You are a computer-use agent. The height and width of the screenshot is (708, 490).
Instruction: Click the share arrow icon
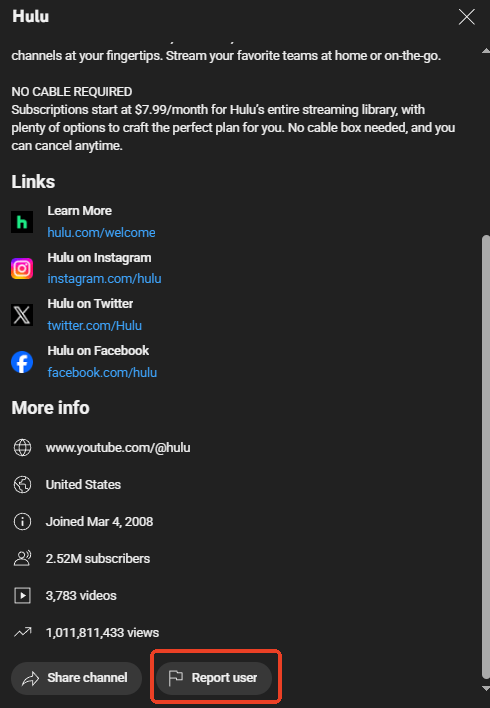point(30,679)
